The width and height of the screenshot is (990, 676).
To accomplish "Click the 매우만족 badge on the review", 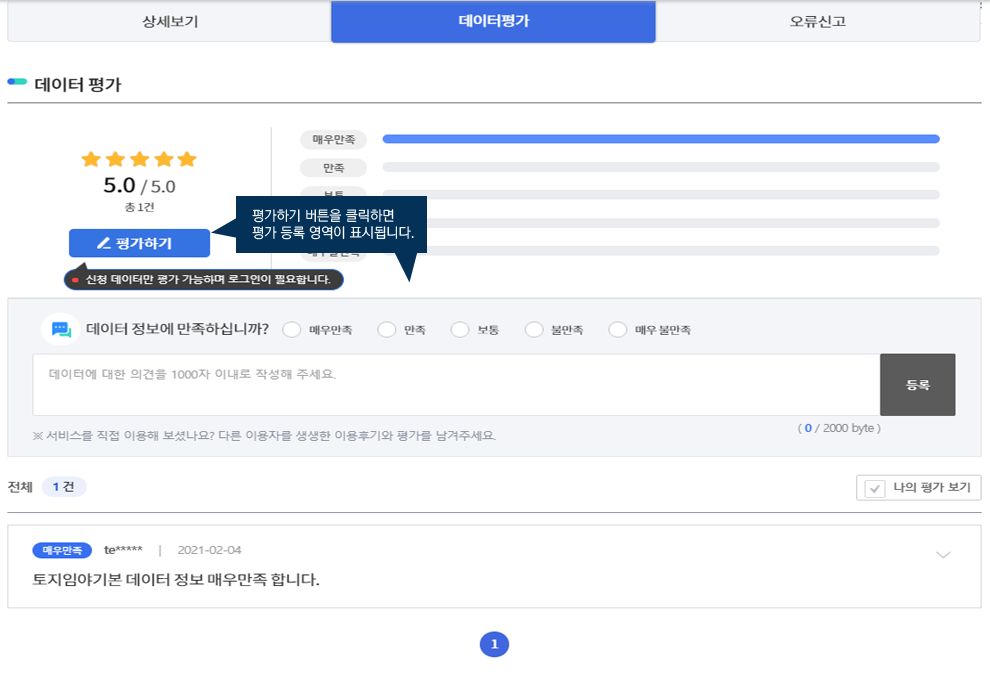I will (x=62, y=550).
